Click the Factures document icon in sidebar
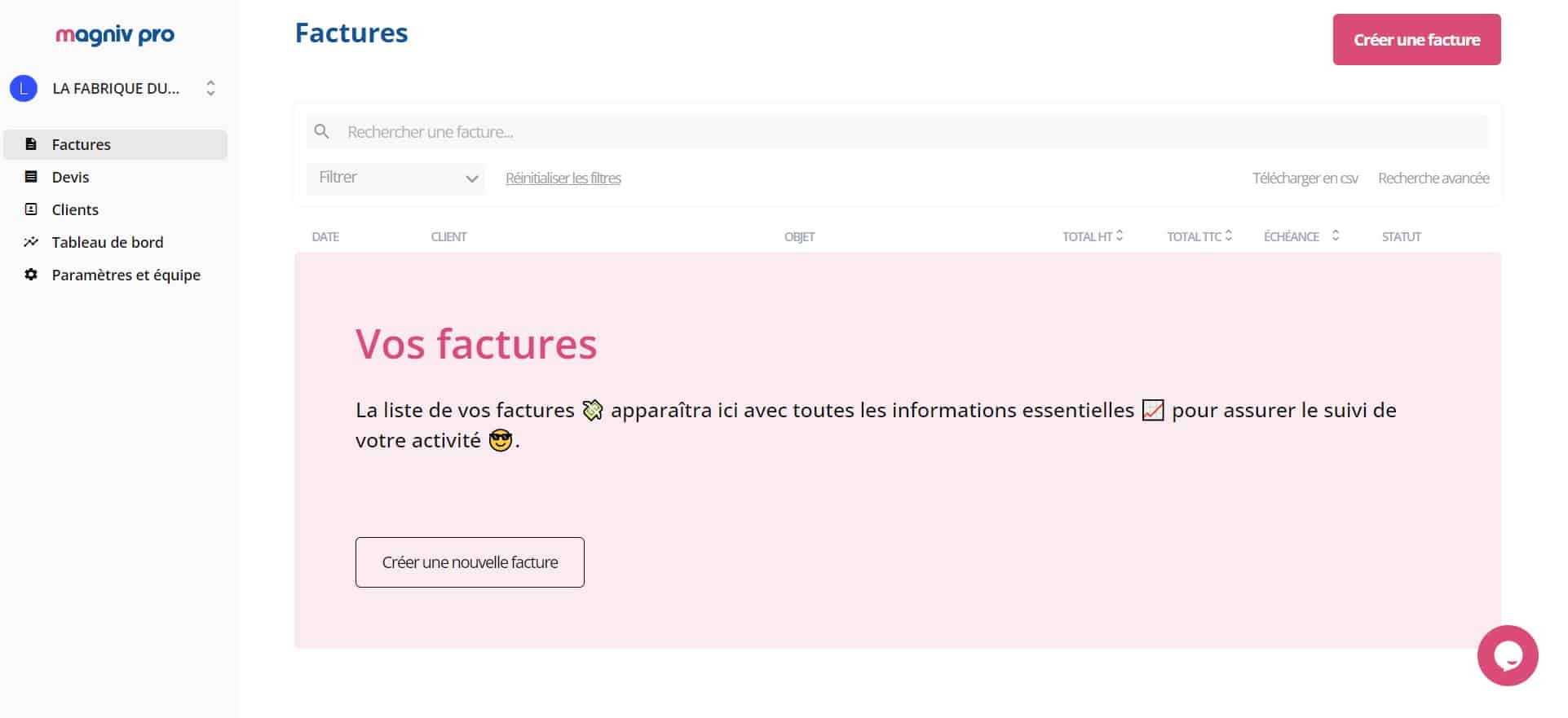The image size is (1568, 718). tap(31, 144)
